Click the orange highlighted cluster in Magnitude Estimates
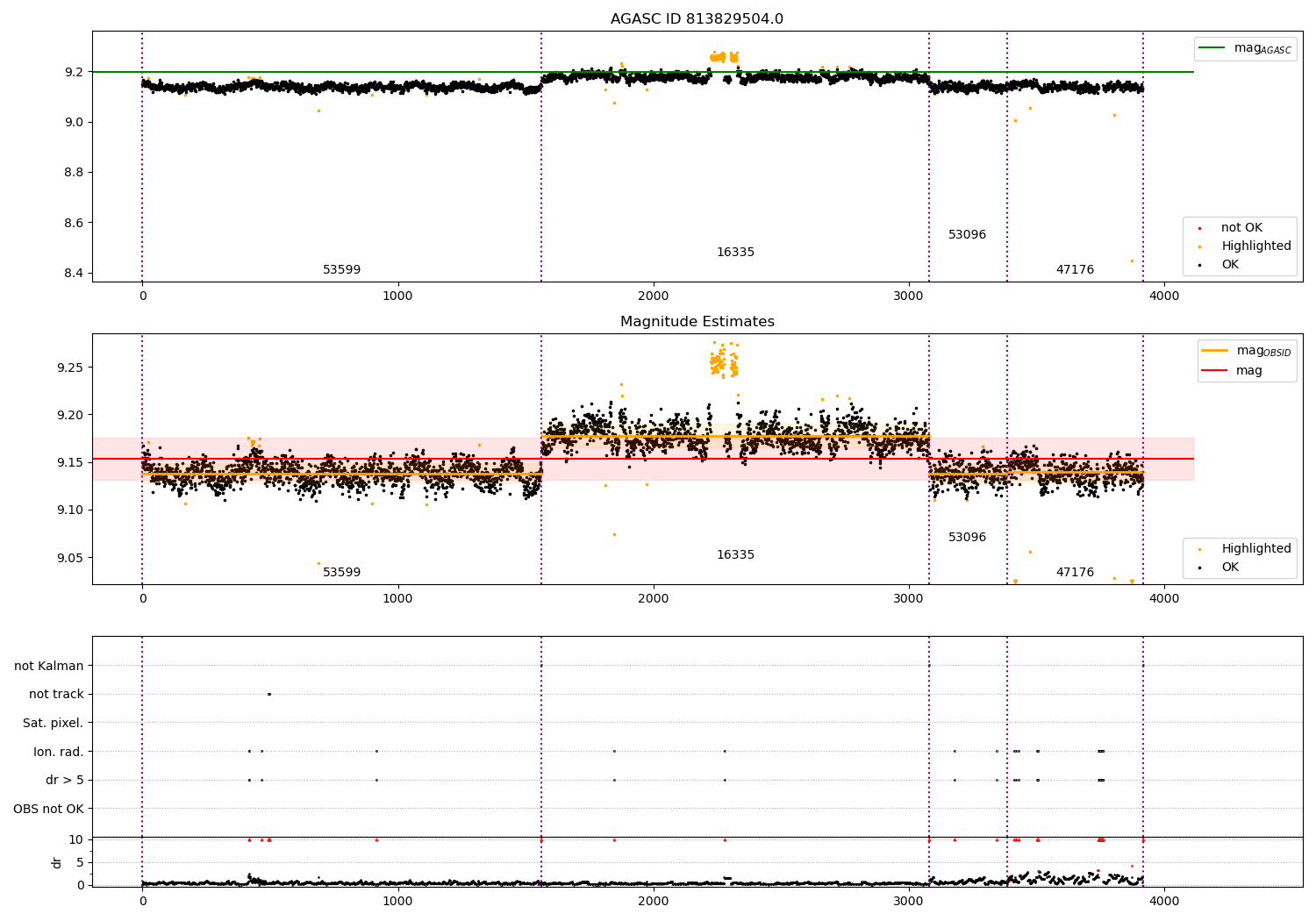Viewport: 1316px width, 921px height. point(724,361)
